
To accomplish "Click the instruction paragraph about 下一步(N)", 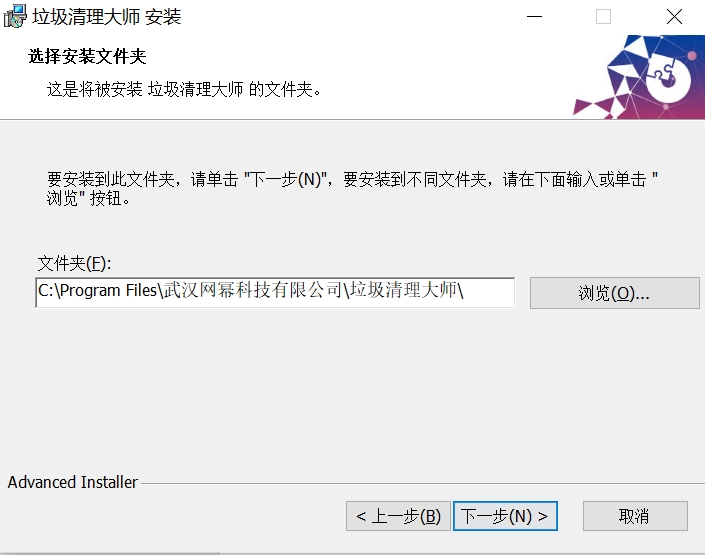I will click(352, 188).
